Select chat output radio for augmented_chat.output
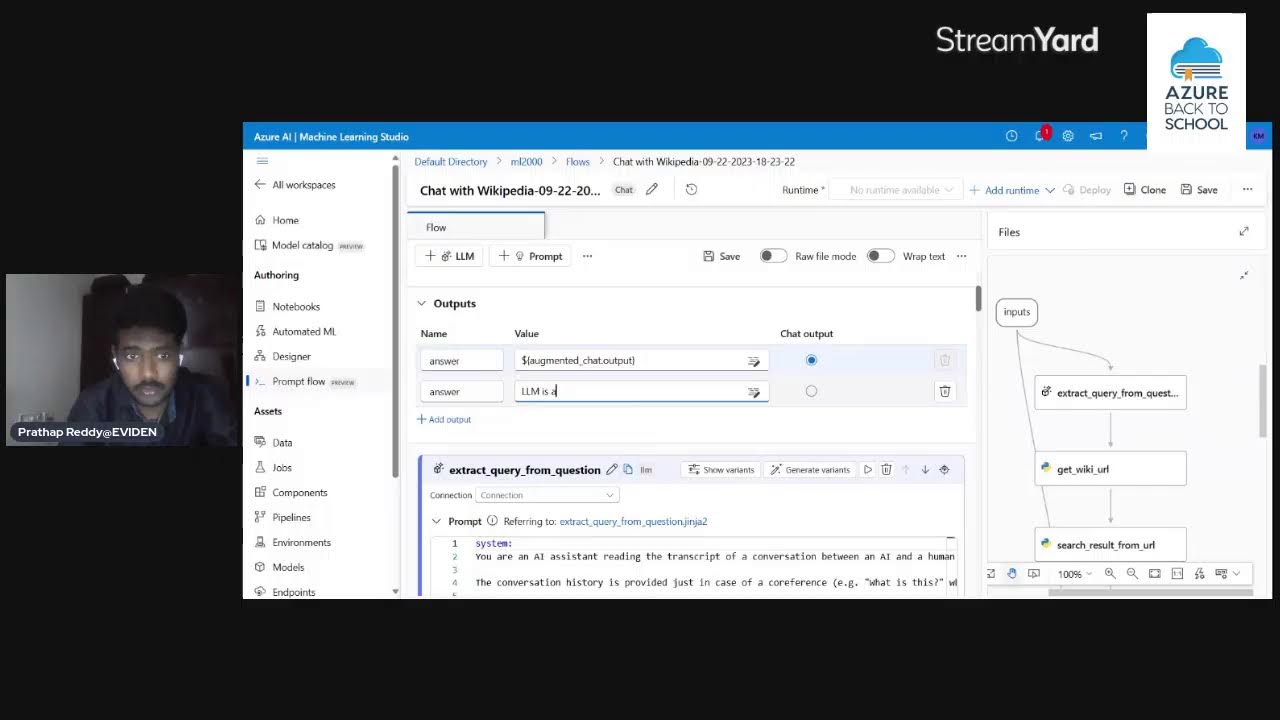 [811, 360]
